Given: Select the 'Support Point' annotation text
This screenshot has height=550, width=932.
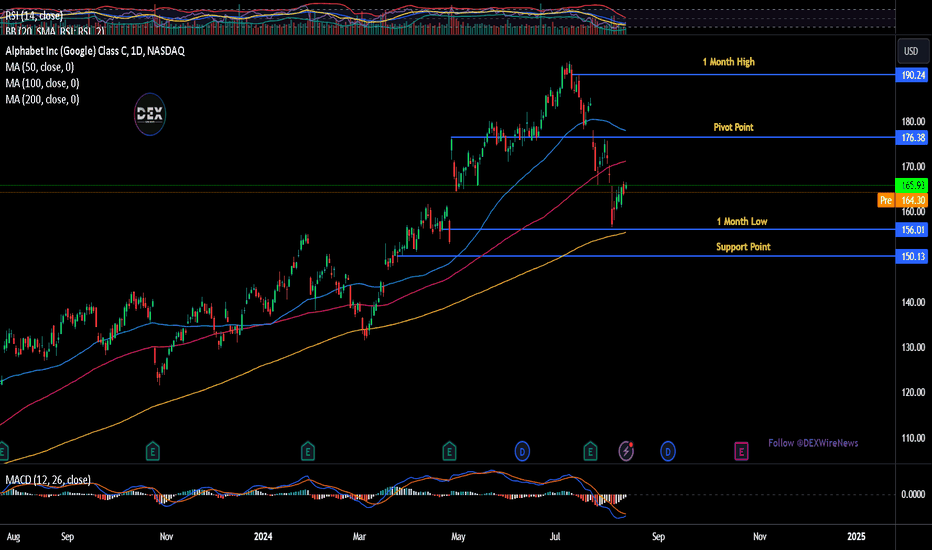Looking at the screenshot, I should click(743, 247).
